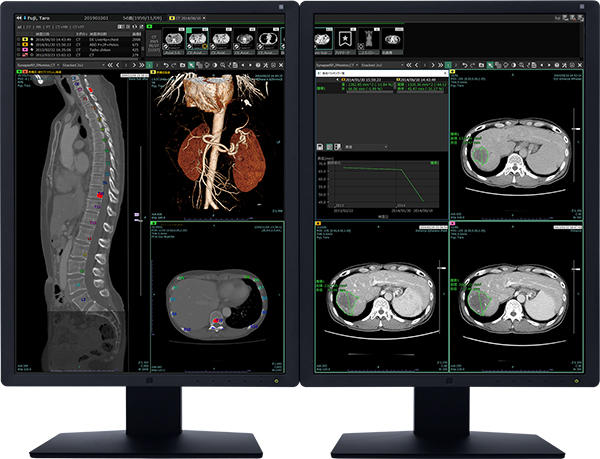Select magnifier zoom tool in left monitor toolbar

coord(222,65)
